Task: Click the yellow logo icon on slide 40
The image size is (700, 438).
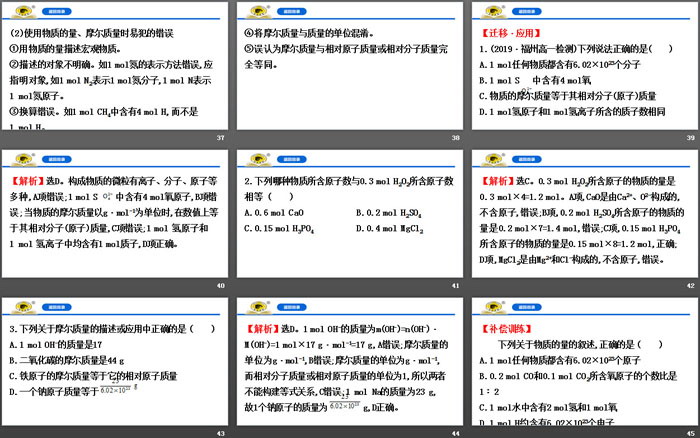Action: (x=24, y=159)
